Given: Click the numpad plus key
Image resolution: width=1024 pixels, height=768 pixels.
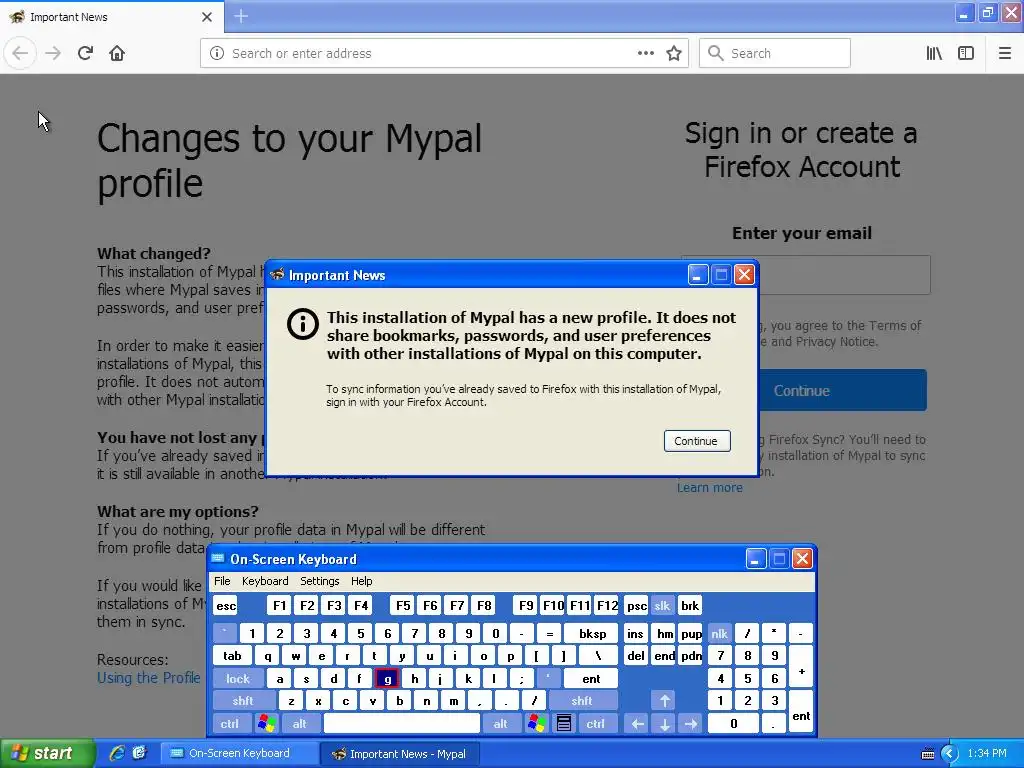Looking at the screenshot, I should 801,667.
